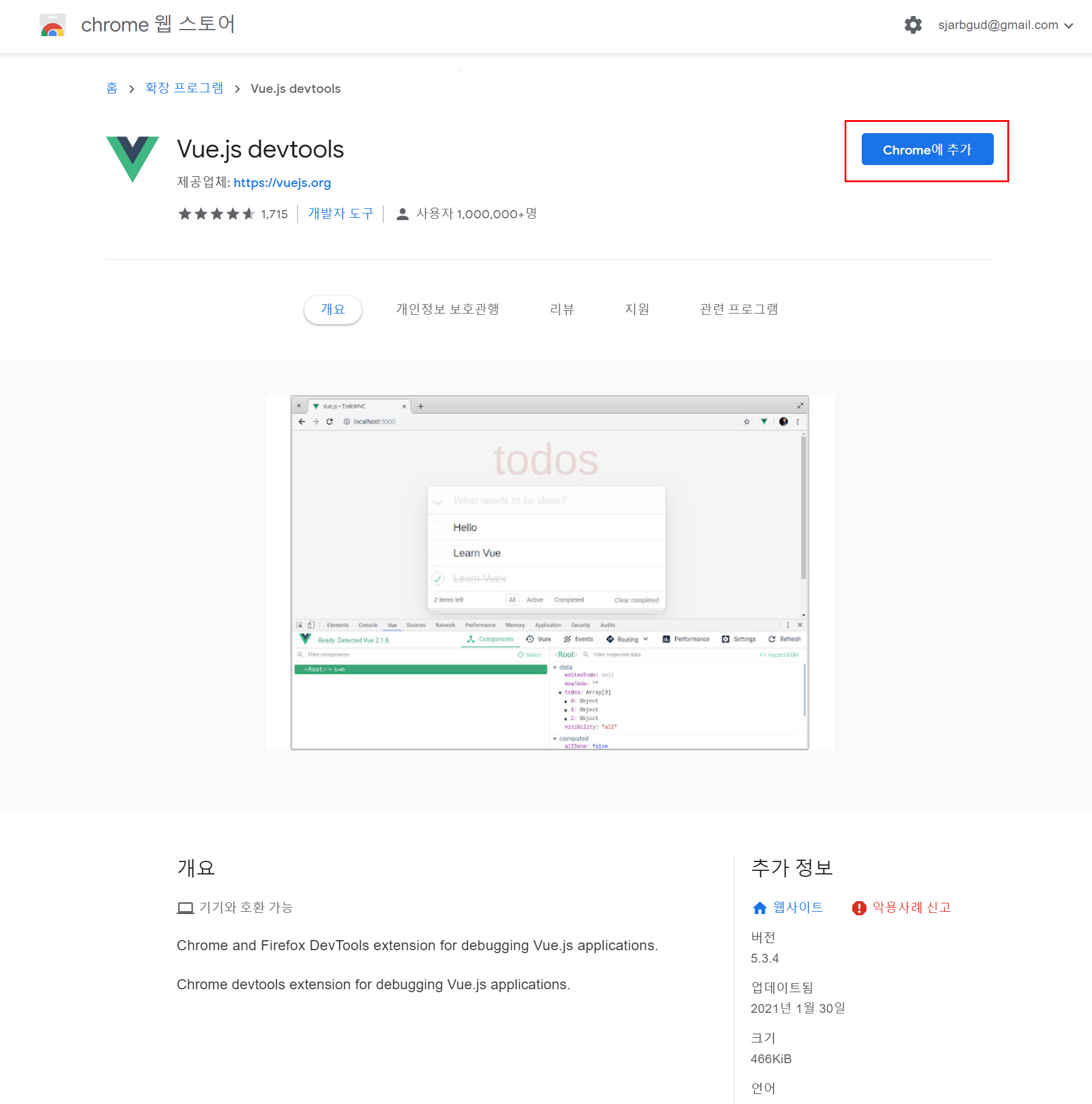Click the 466KiB size value
Viewport: 1092px width, 1104px height.
771,1059
